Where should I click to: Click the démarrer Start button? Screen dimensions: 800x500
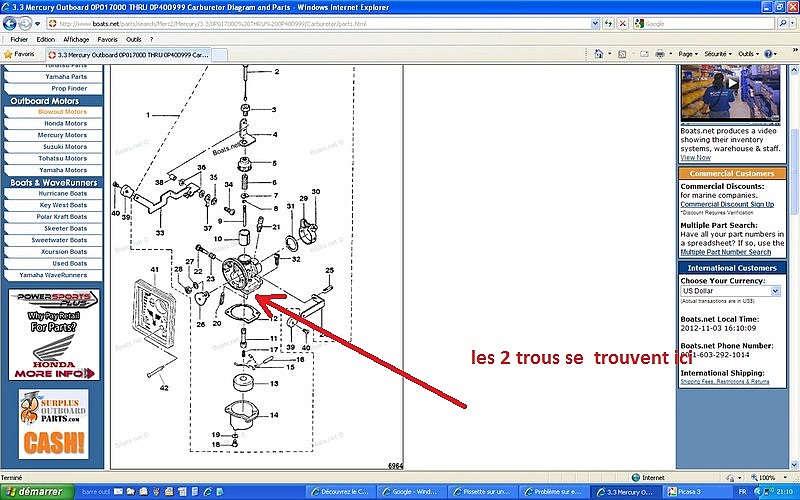[x=36, y=492]
